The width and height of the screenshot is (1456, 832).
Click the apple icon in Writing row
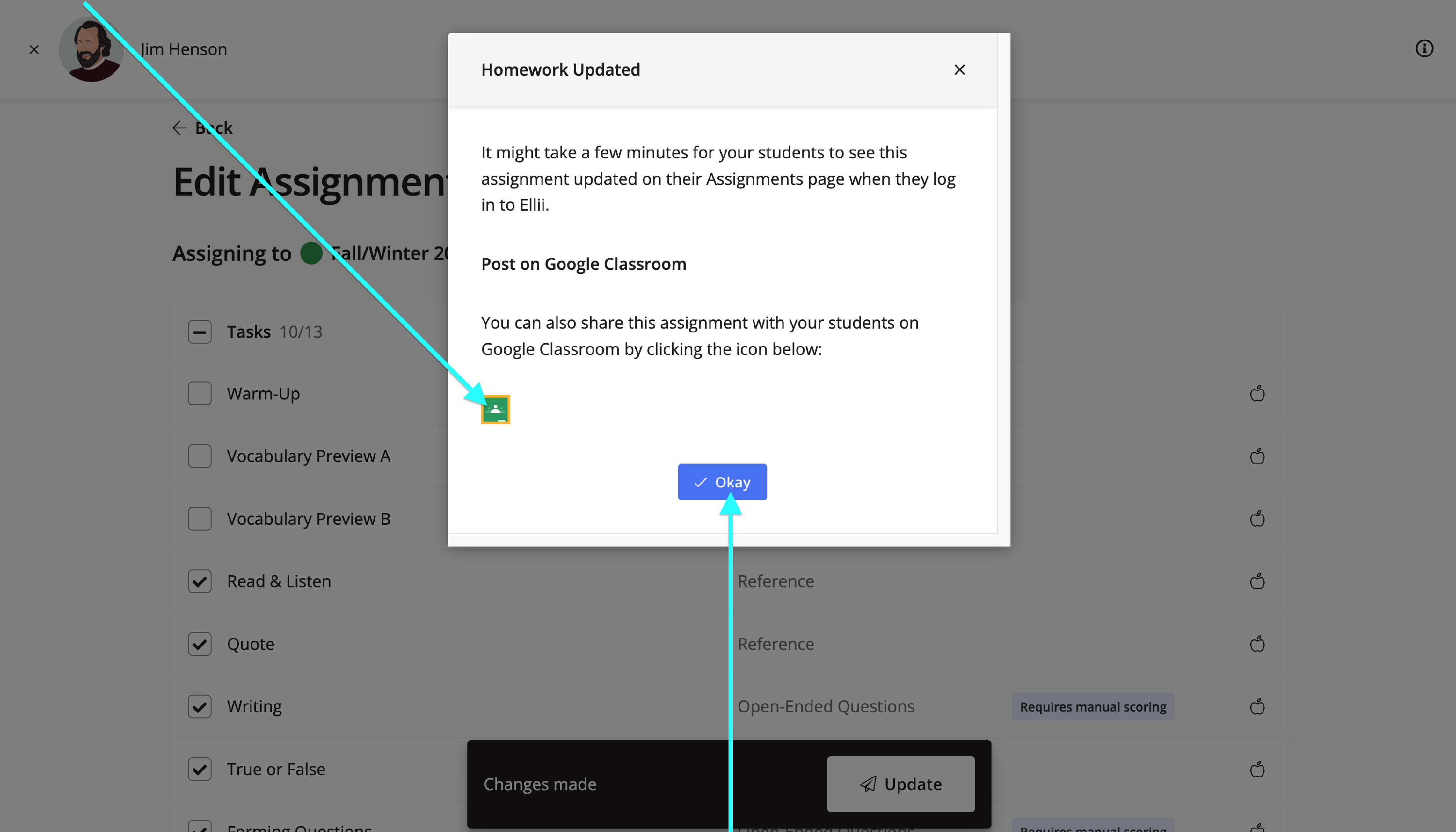point(1257,706)
